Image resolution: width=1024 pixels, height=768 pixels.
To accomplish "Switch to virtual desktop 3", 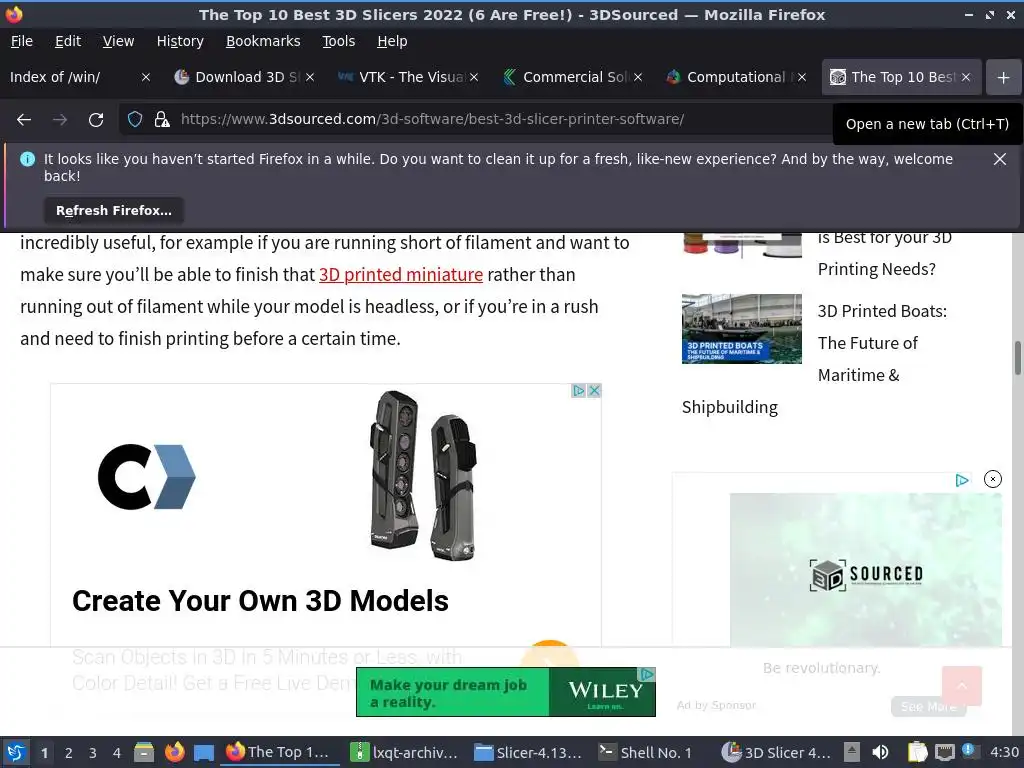I will [x=93, y=753].
